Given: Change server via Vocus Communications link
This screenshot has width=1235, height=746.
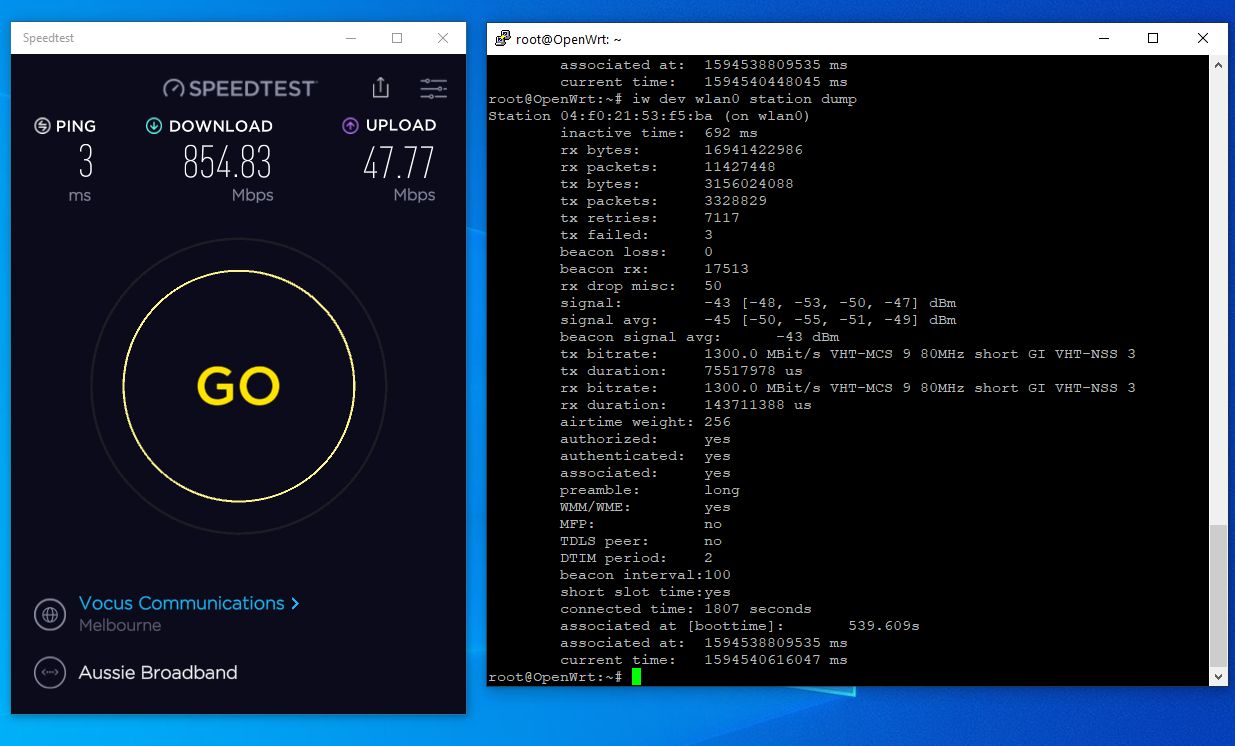Looking at the screenshot, I should [189, 603].
